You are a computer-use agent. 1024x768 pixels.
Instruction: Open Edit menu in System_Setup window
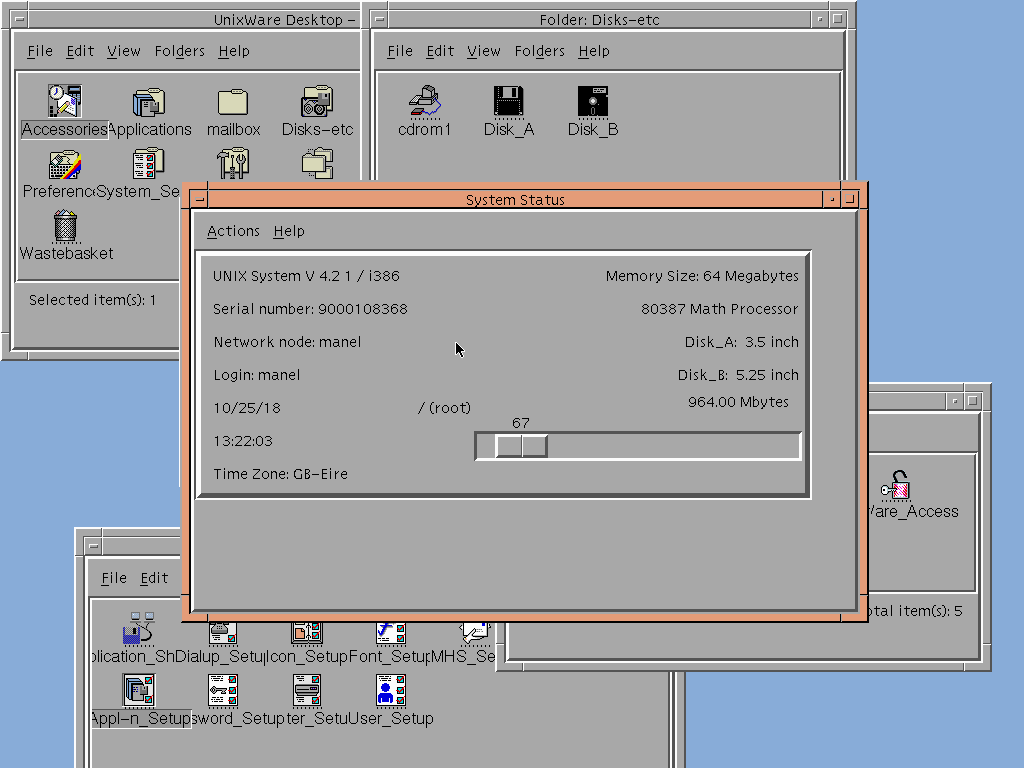pos(154,578)
